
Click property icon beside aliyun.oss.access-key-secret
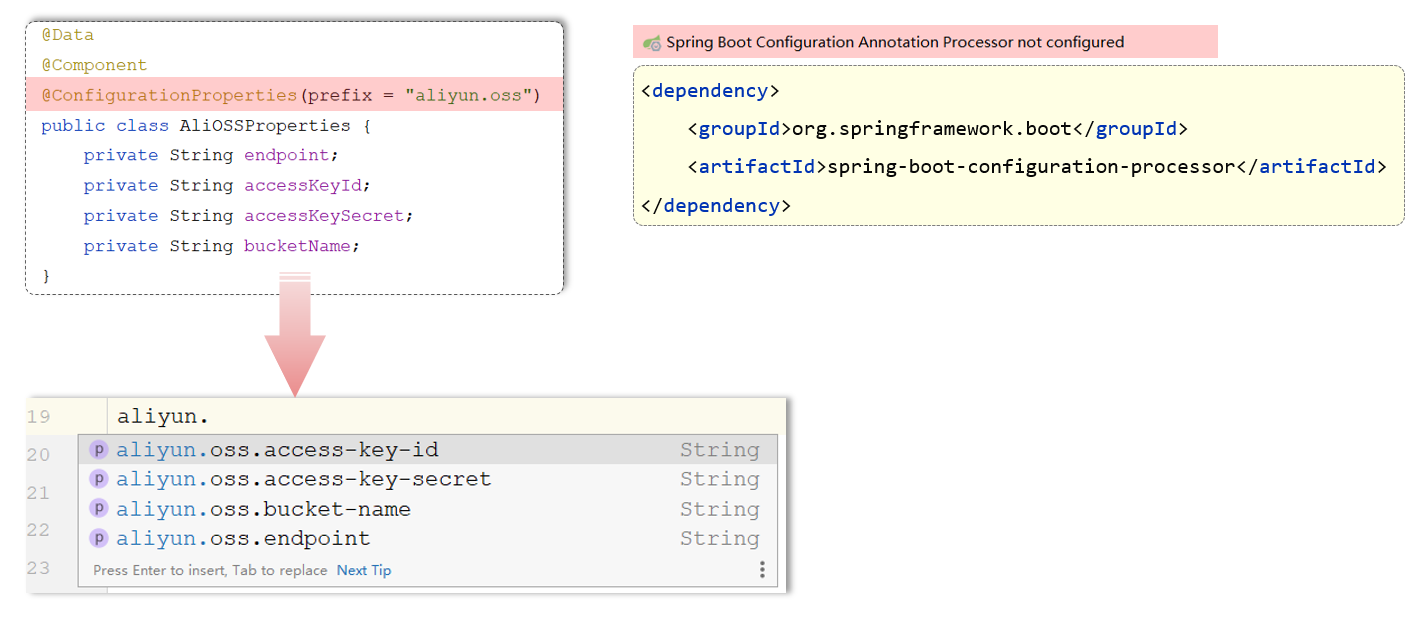click(x=98, y=479)
